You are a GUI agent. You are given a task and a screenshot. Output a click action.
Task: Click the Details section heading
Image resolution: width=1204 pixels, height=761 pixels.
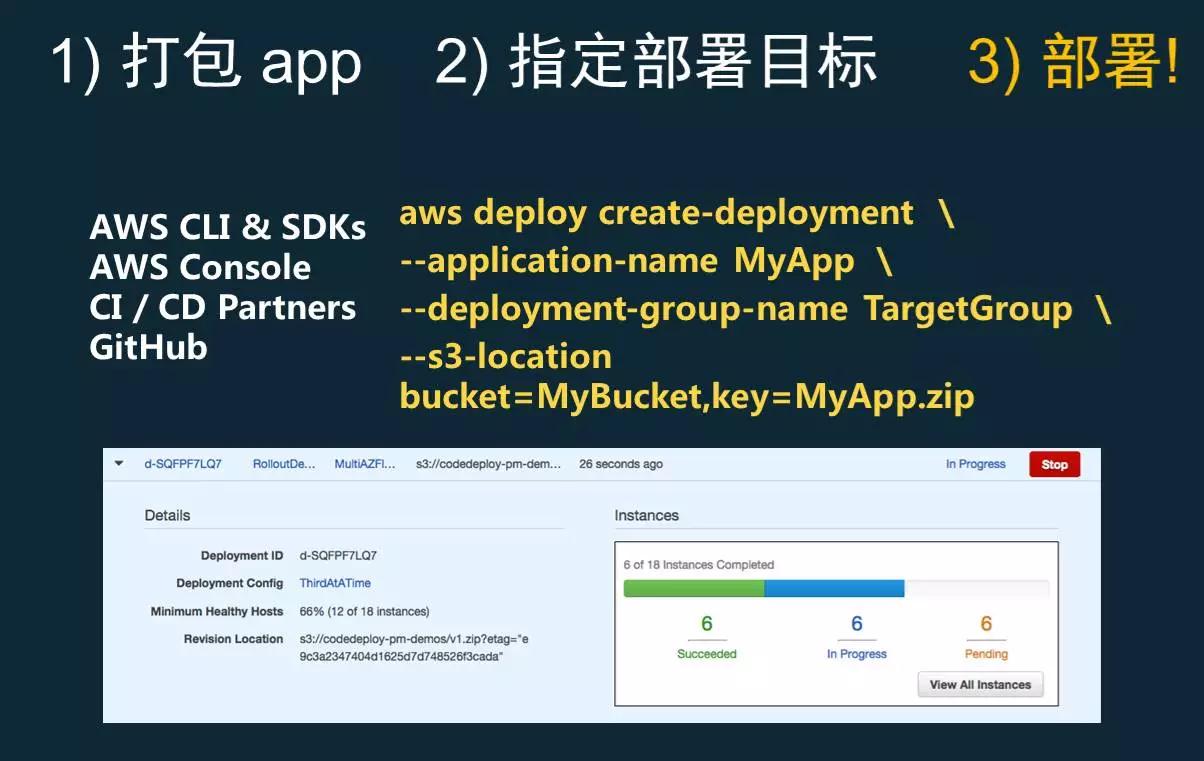point(167,516)
